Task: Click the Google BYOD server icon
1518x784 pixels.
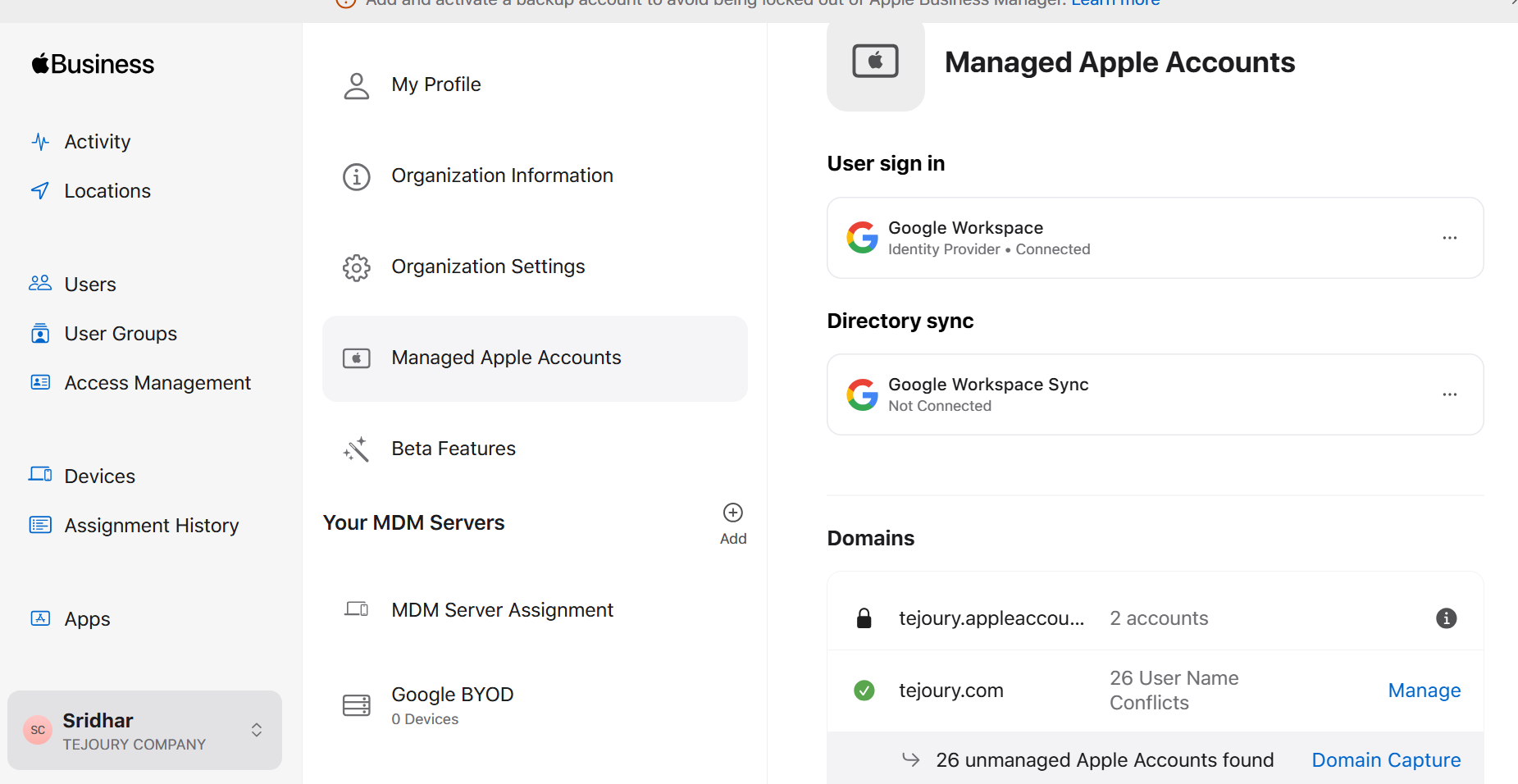Action: [357, 705]
